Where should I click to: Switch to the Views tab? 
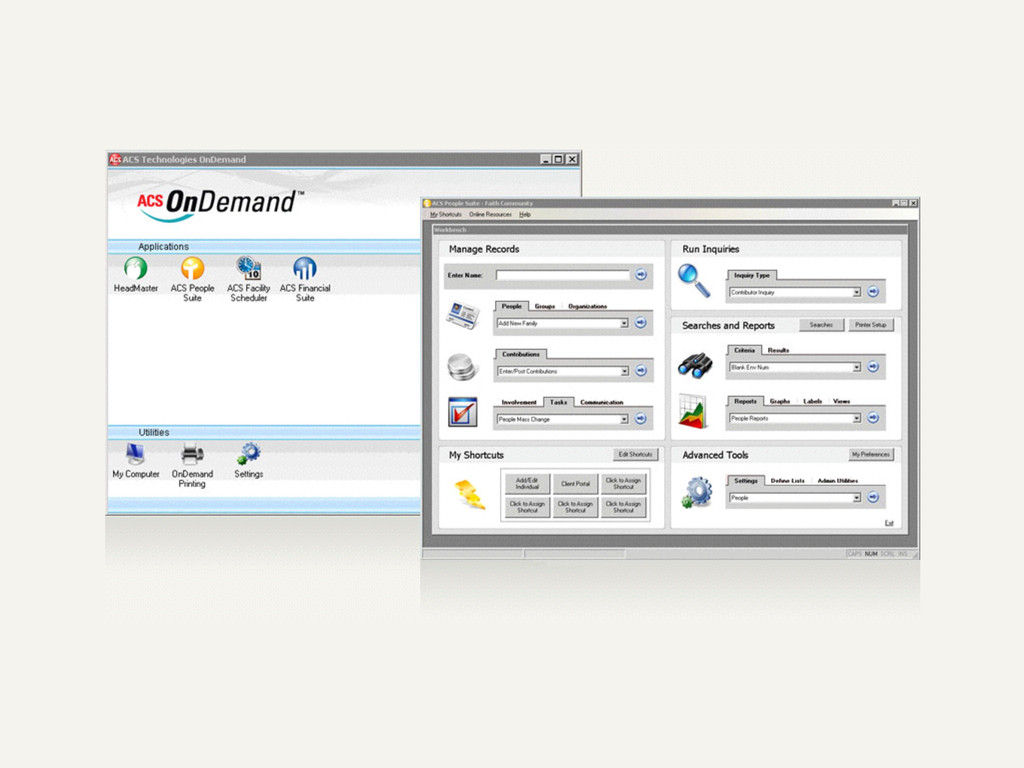[x=842, y=401]
